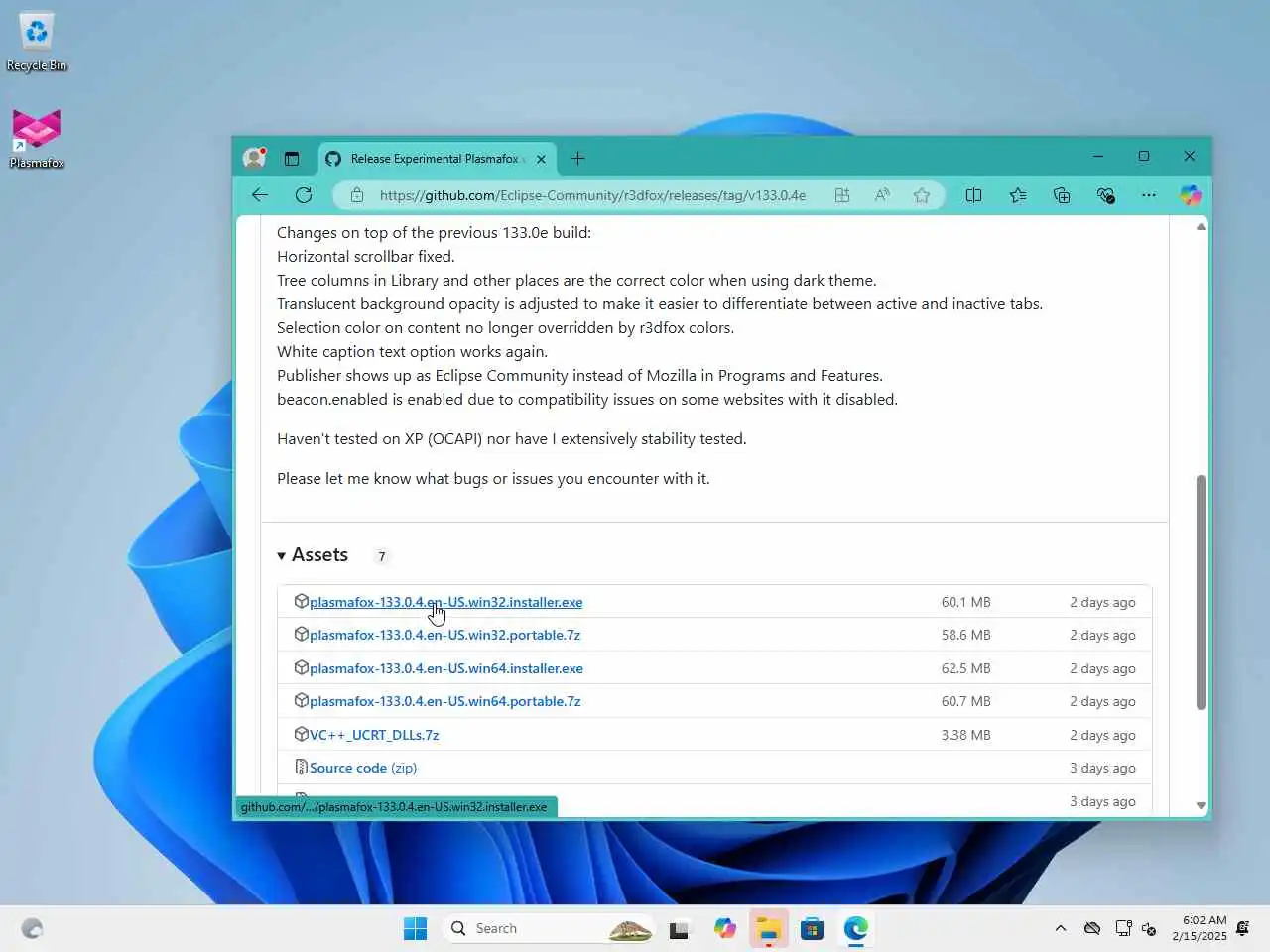This screenshot has width=1270, height=952.
Task: Click package icon beside win32.portable.7z
Action: [301, 634]
